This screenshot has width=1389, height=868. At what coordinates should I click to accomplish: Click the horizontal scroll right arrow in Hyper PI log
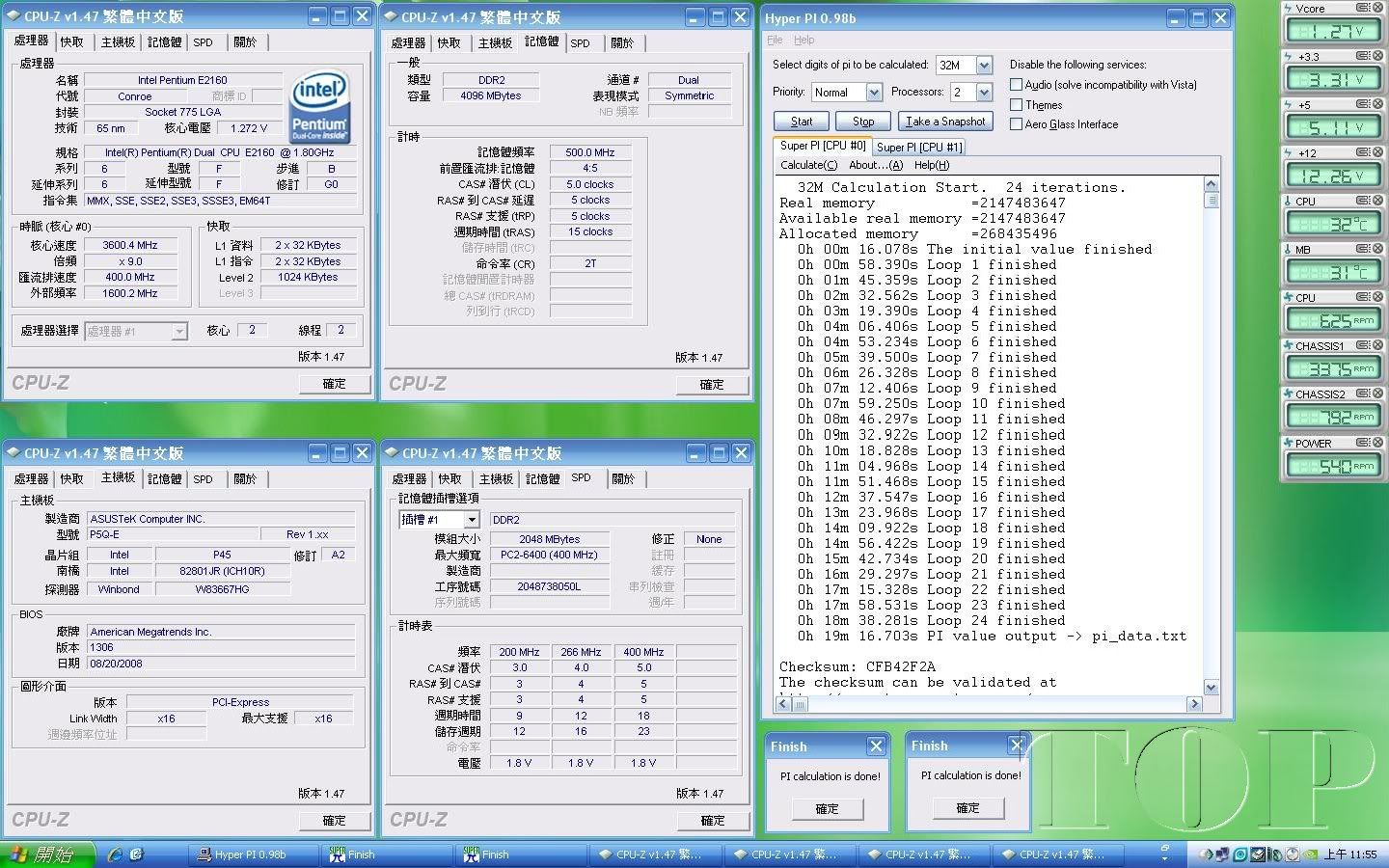[1195, 704]
